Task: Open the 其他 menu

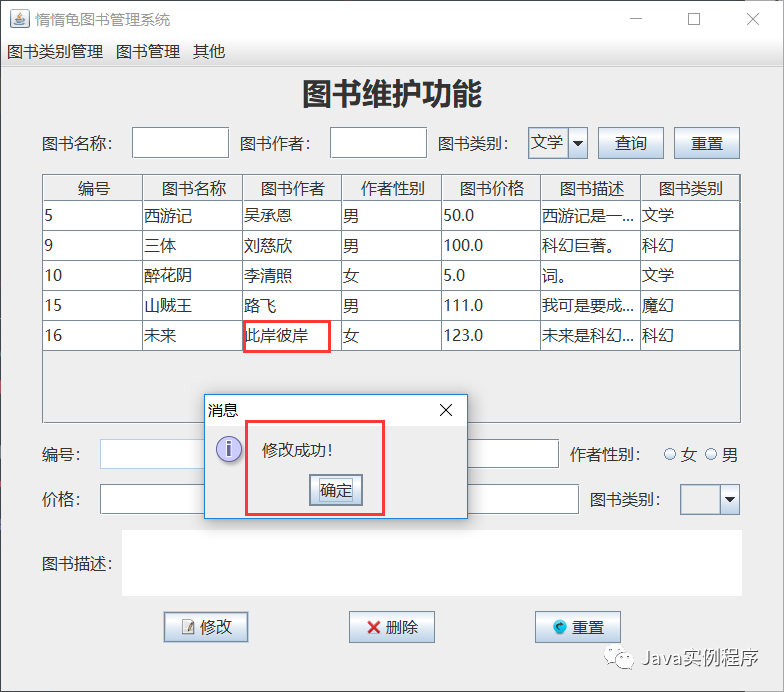Action: [x=209, y=52]
